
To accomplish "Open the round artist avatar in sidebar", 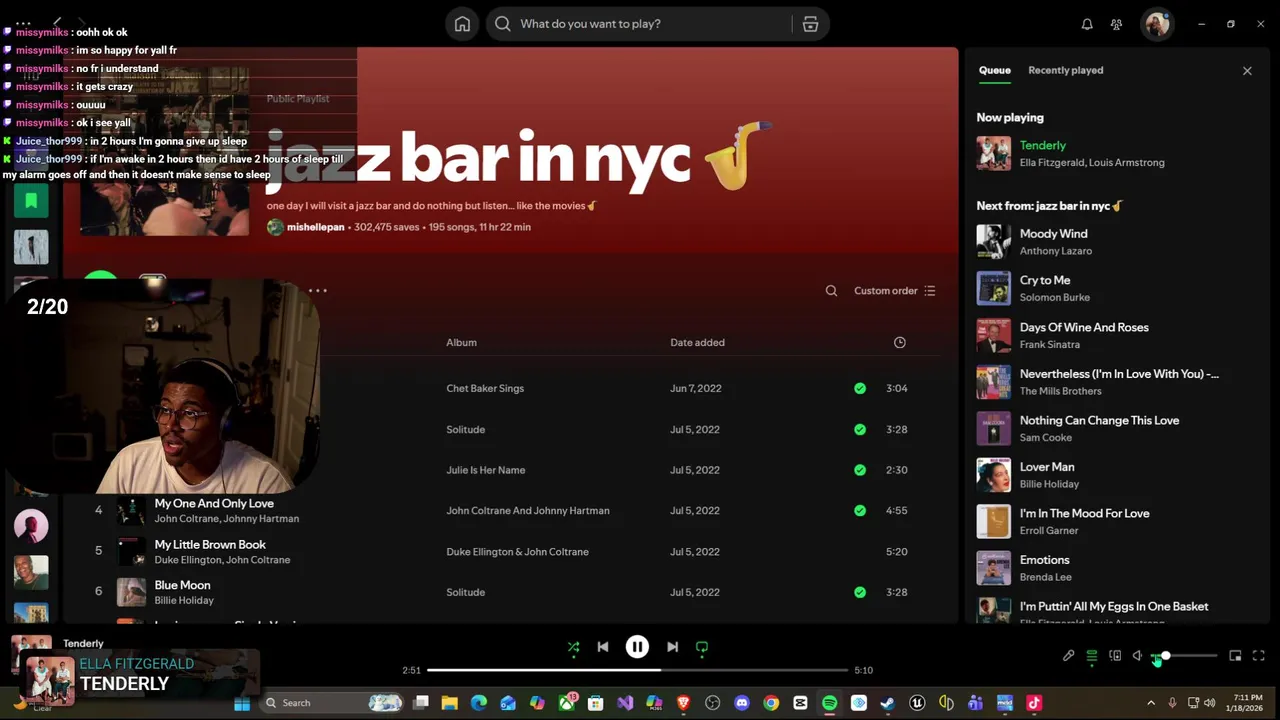I will point(31,526).
